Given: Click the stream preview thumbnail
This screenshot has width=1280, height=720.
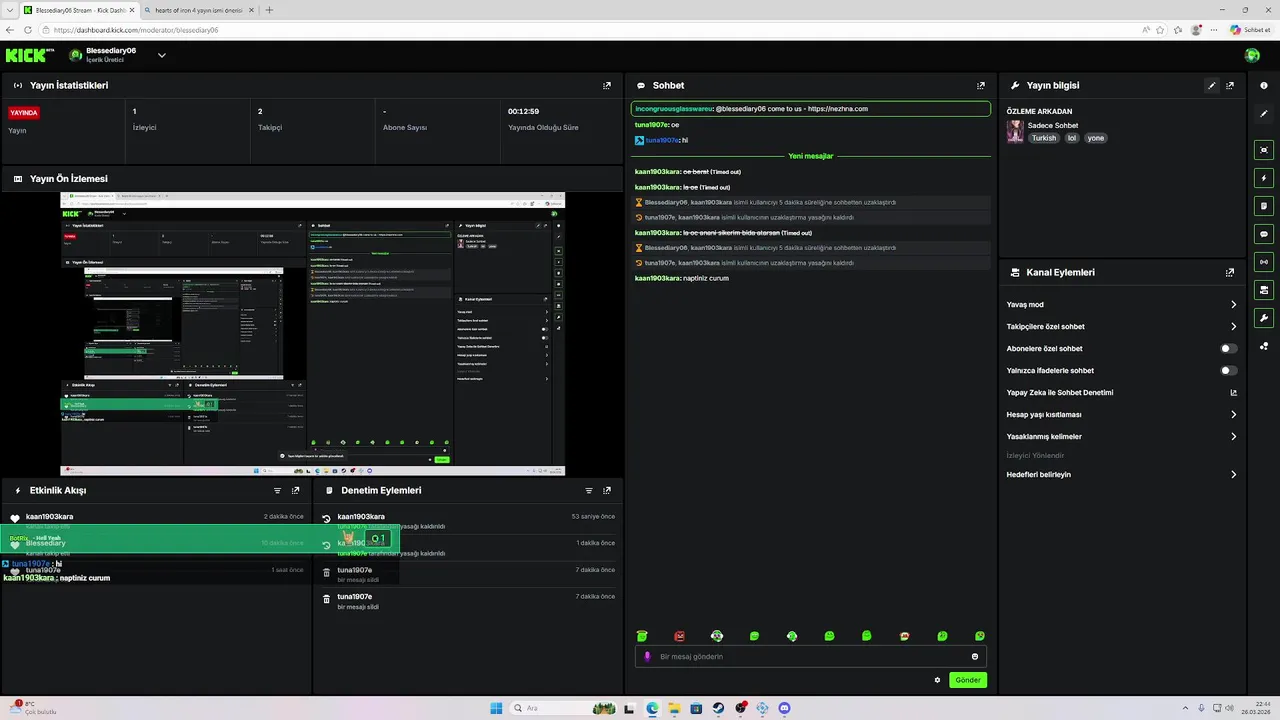Looking at the screenshot, I should 312,333.
